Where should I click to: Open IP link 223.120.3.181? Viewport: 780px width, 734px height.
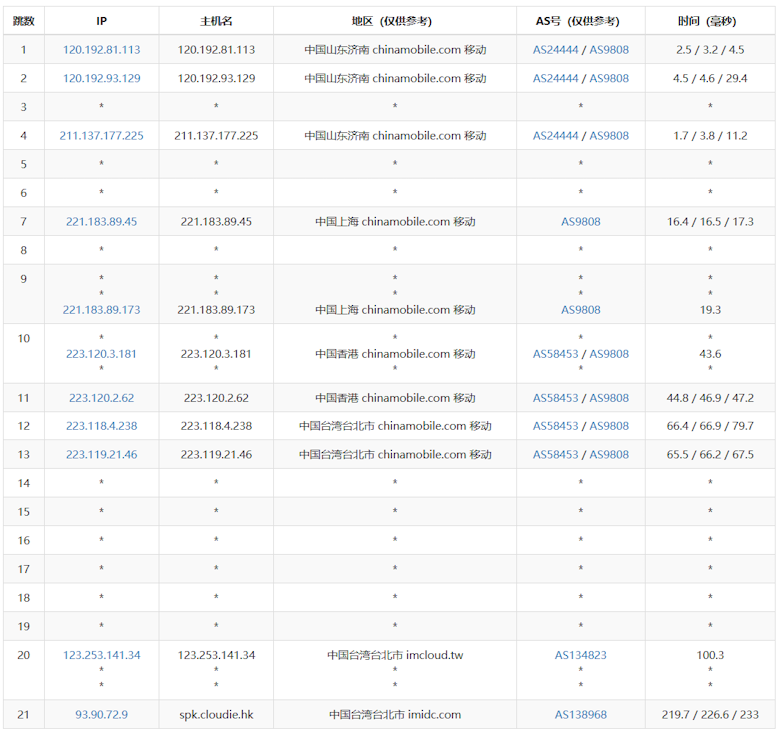pyautogui.click(x=101, y=354)
